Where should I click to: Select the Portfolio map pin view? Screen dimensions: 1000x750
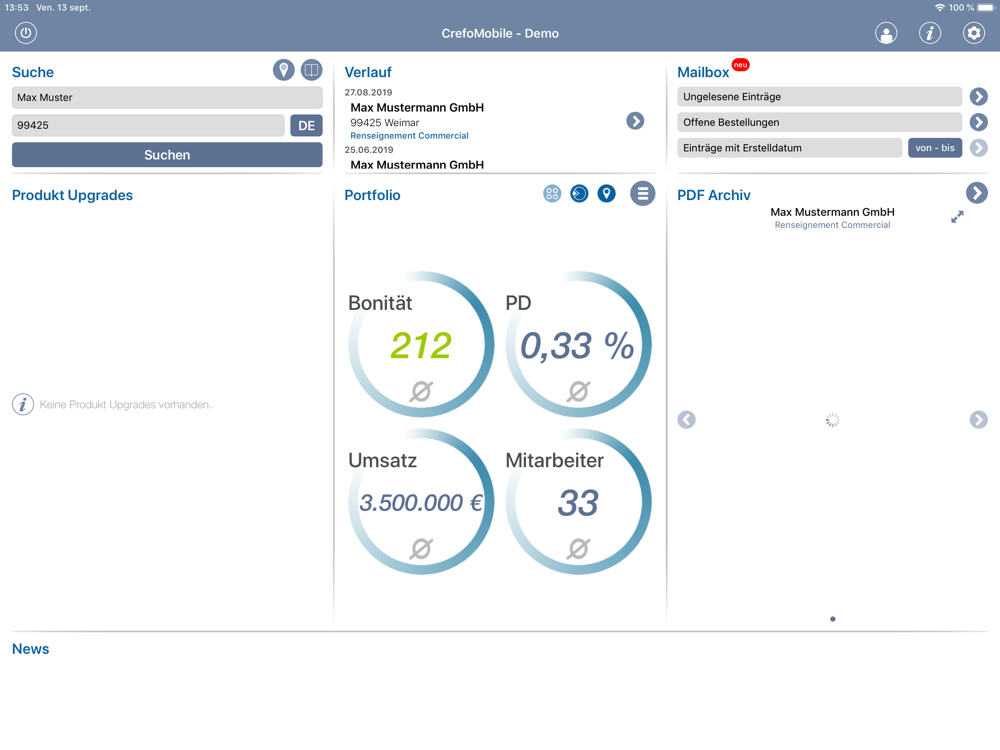607,194
